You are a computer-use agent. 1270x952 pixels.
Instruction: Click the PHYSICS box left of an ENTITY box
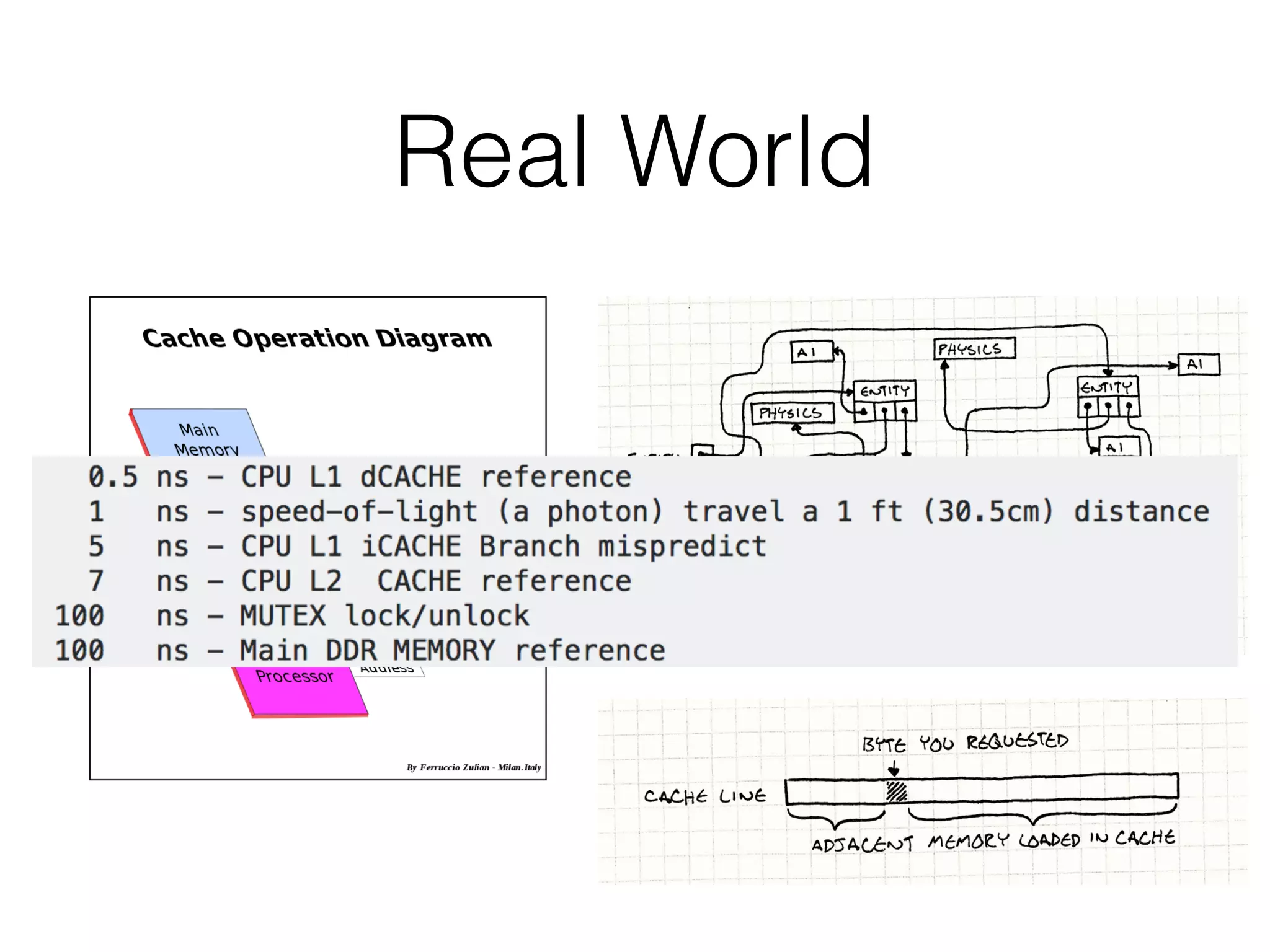(793, 413)
